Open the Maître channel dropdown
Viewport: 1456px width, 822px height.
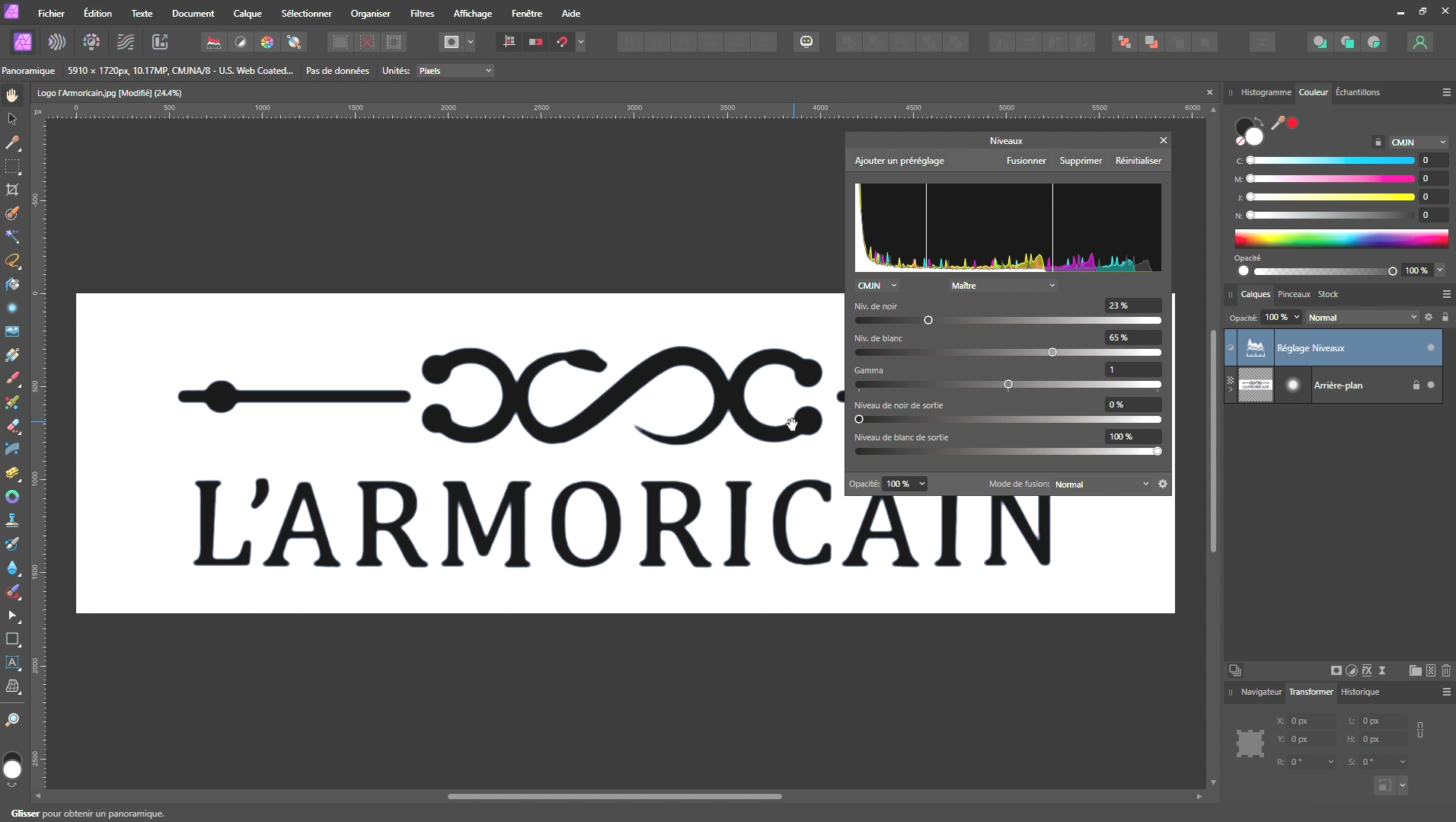tap(1002, 286)
